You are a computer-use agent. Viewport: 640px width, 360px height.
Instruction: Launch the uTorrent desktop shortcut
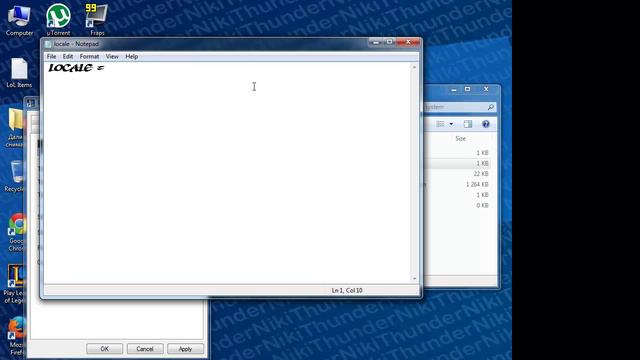coord(58,20)
